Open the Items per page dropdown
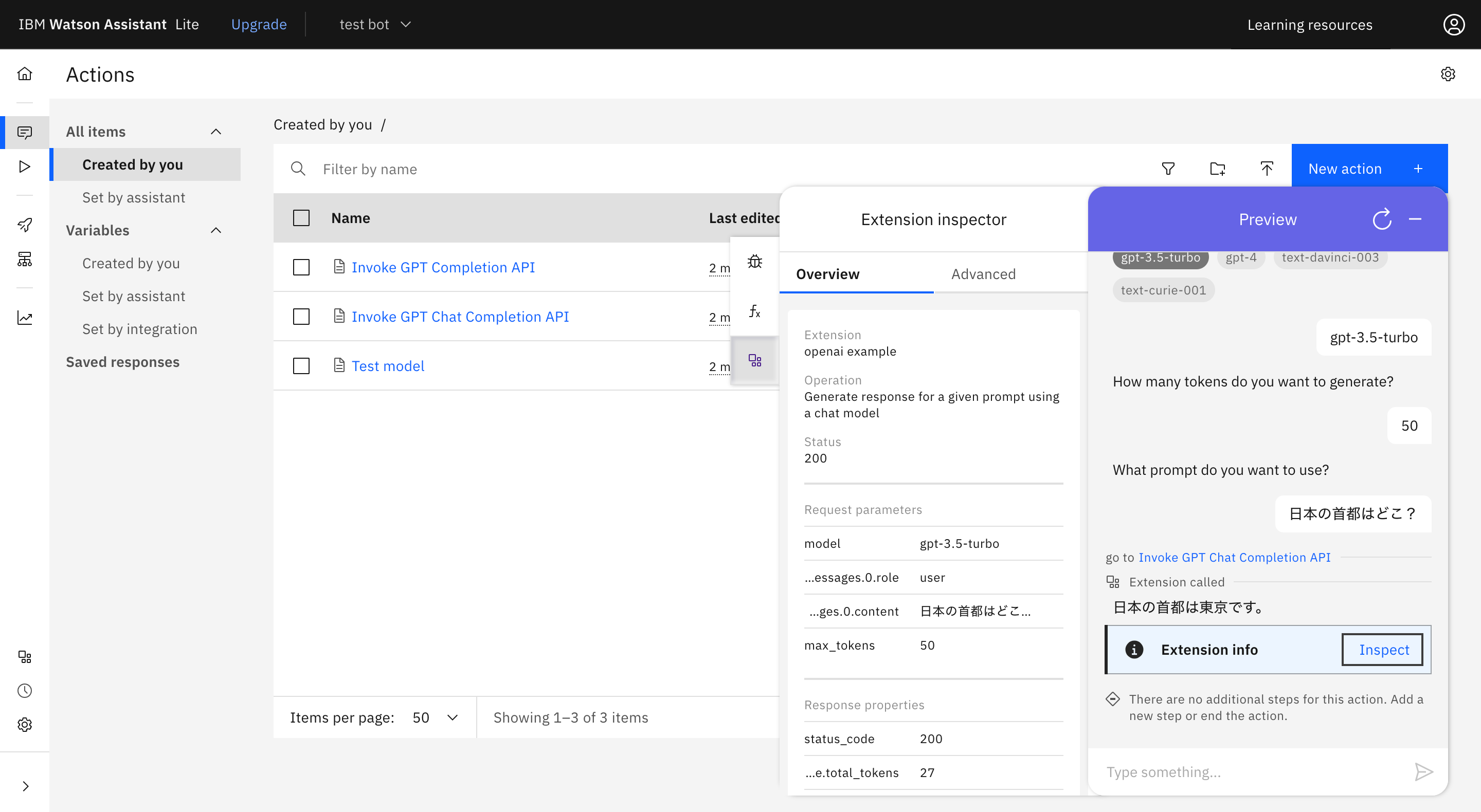Screen dimensions: 1481x812 (x=435, y=717)
